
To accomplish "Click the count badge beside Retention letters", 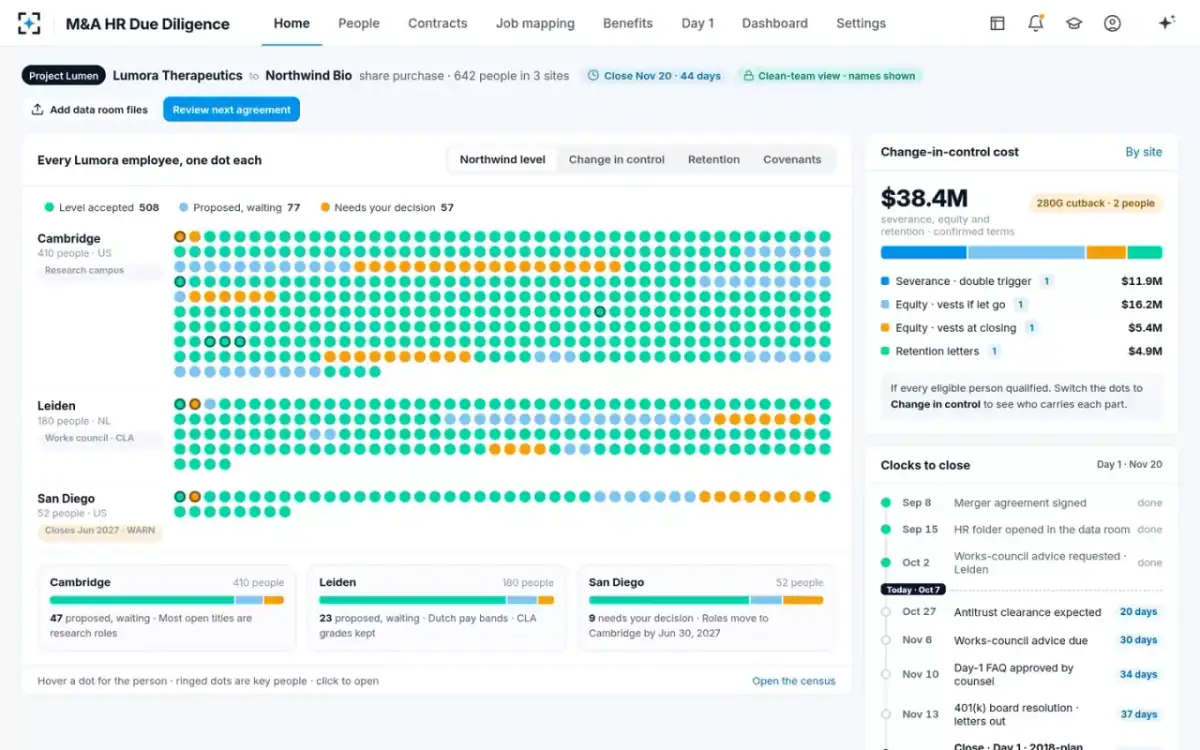I will pyautogui.click(x=995, y=351).
